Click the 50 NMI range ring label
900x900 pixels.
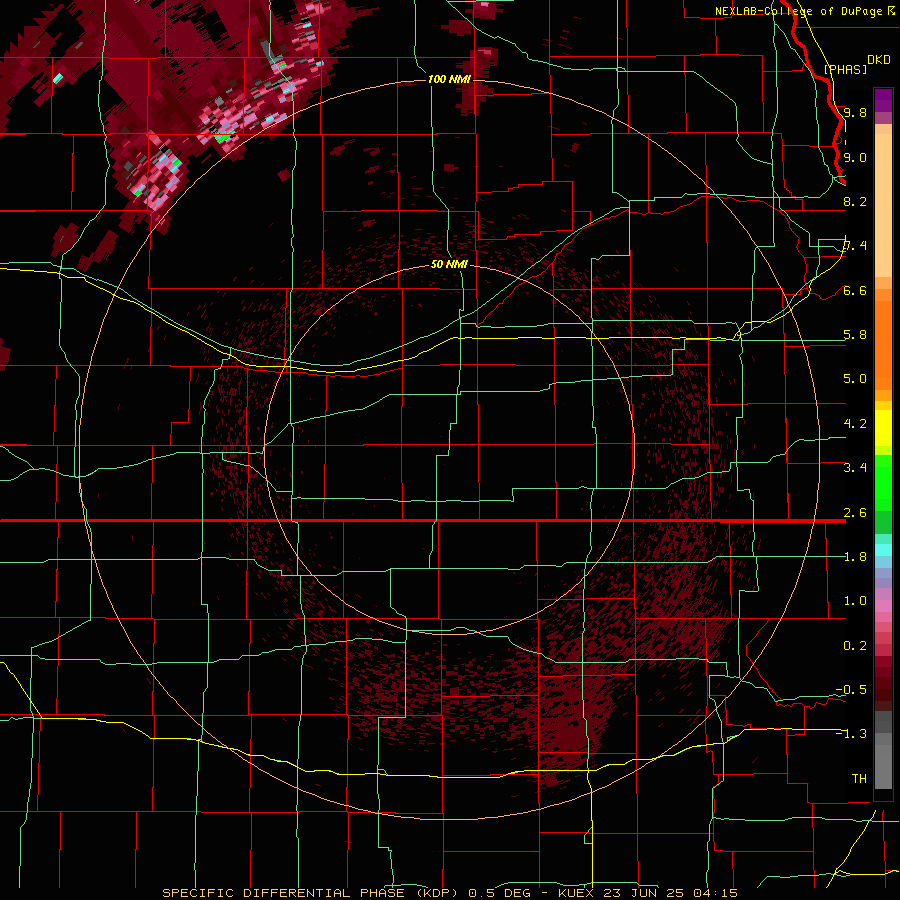(x=449, y=264)
